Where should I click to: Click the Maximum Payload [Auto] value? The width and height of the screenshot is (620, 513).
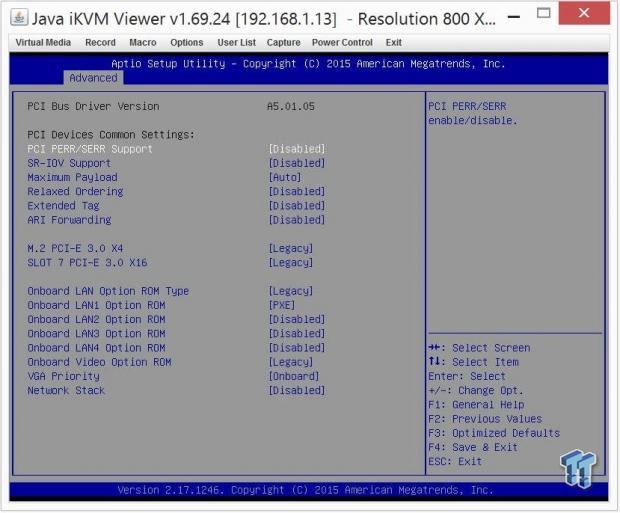click(x=285, y=178)
